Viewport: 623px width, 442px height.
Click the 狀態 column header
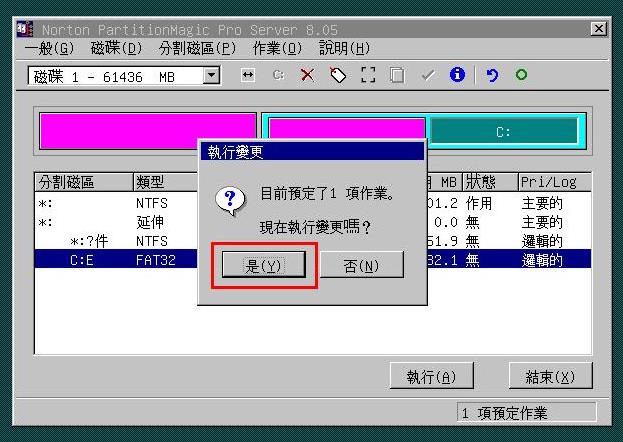(490, 182)
